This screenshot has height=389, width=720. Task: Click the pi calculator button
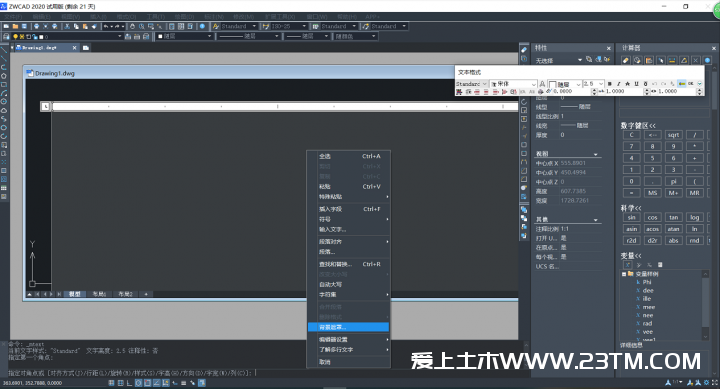point(674,181)
